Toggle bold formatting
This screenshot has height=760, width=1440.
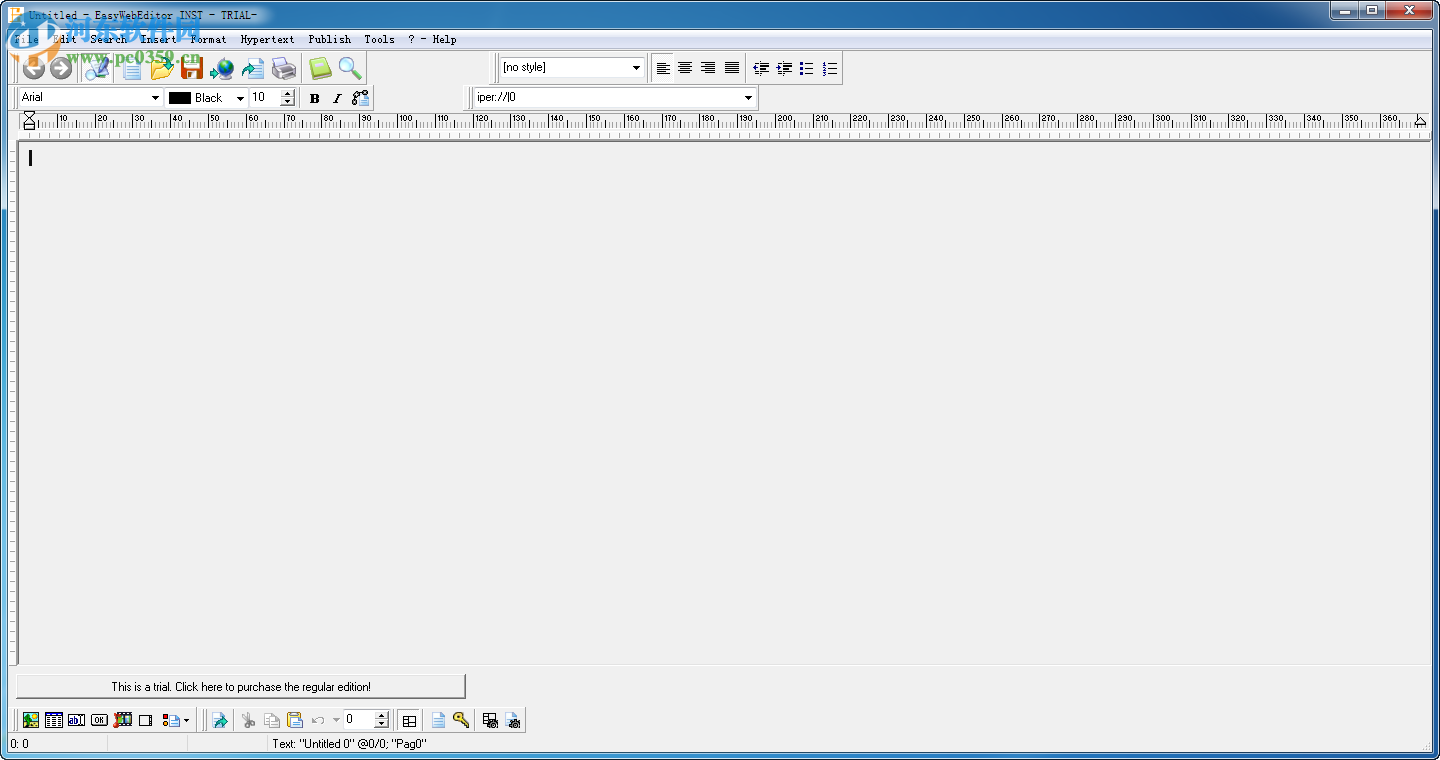[314, 98]
